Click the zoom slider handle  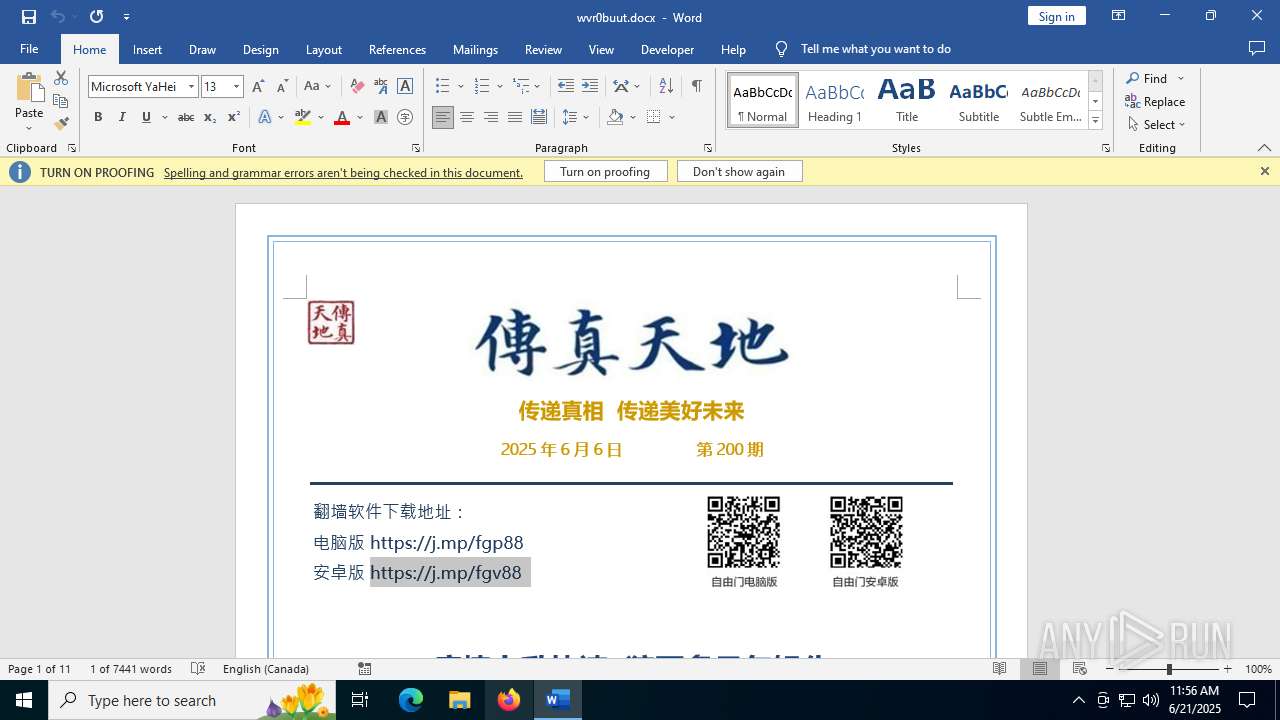1169,669
